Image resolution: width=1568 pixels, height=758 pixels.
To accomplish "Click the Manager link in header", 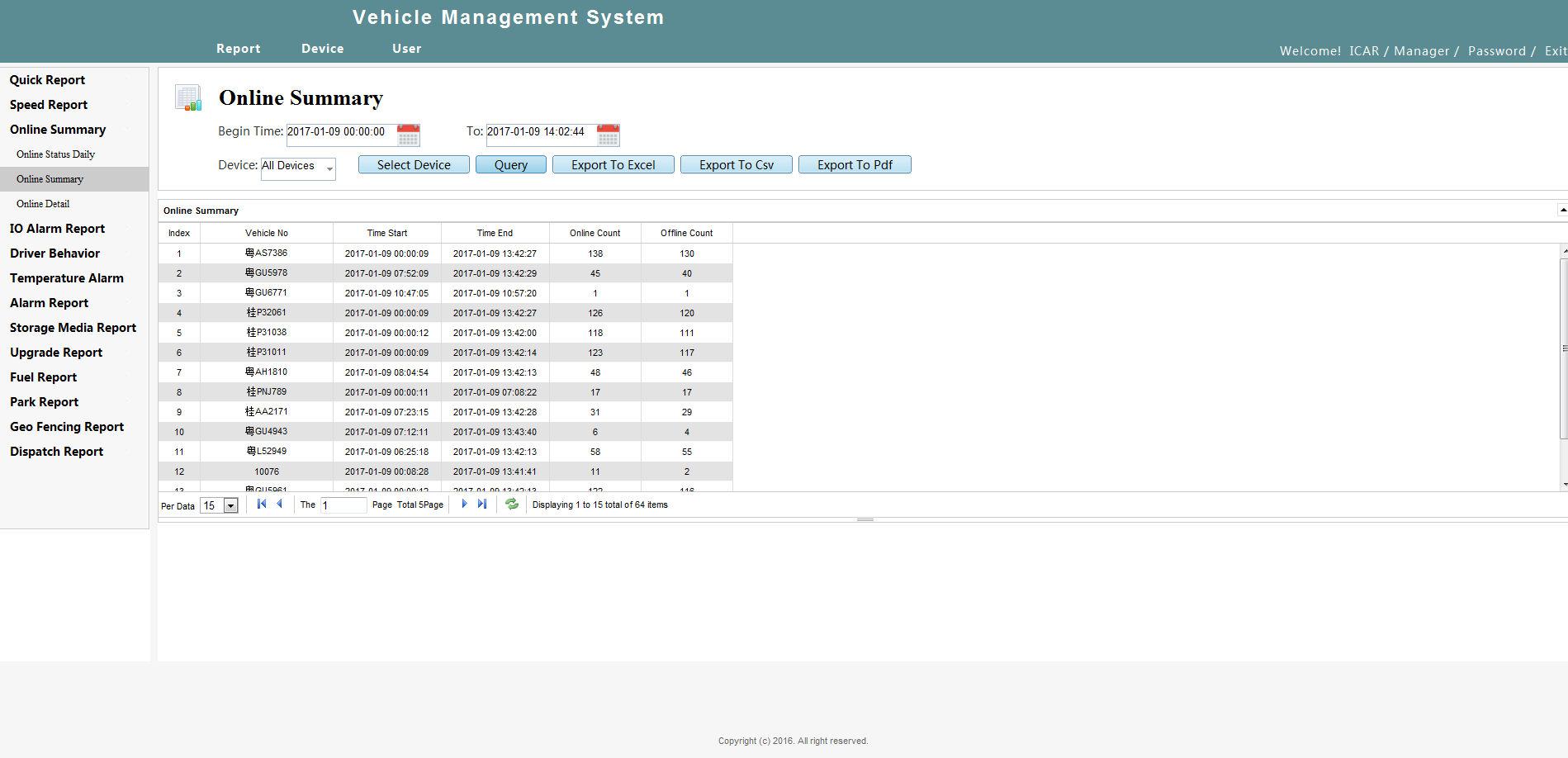I will tap(1421, 51).
